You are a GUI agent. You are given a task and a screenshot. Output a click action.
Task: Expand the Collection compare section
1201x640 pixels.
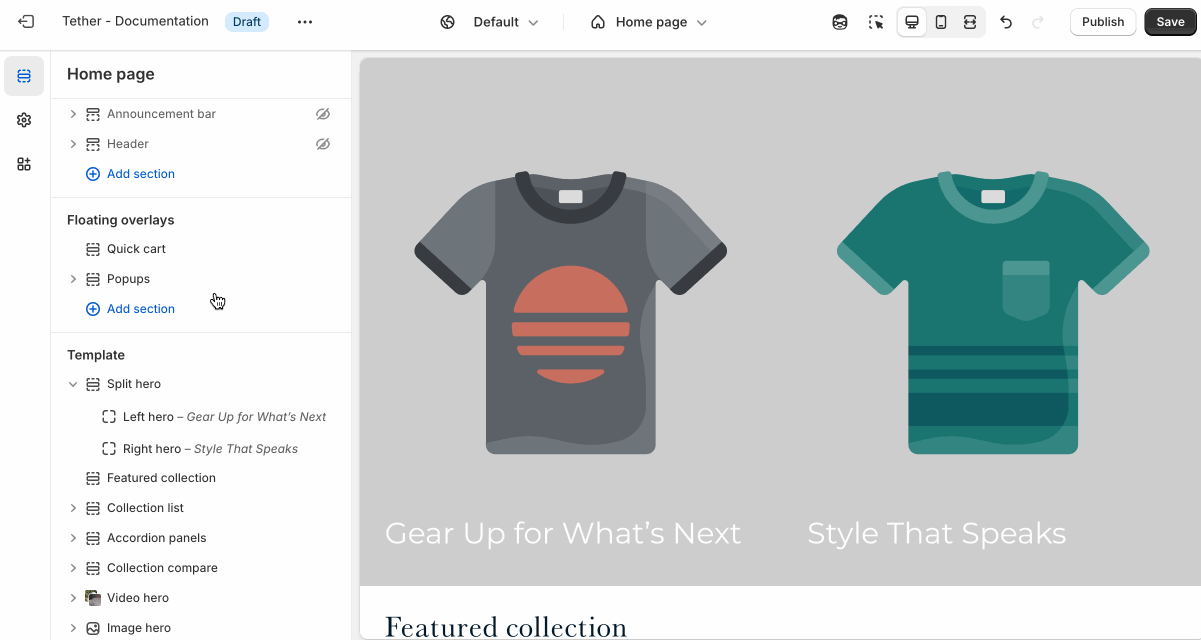click(x=73, y=568)
